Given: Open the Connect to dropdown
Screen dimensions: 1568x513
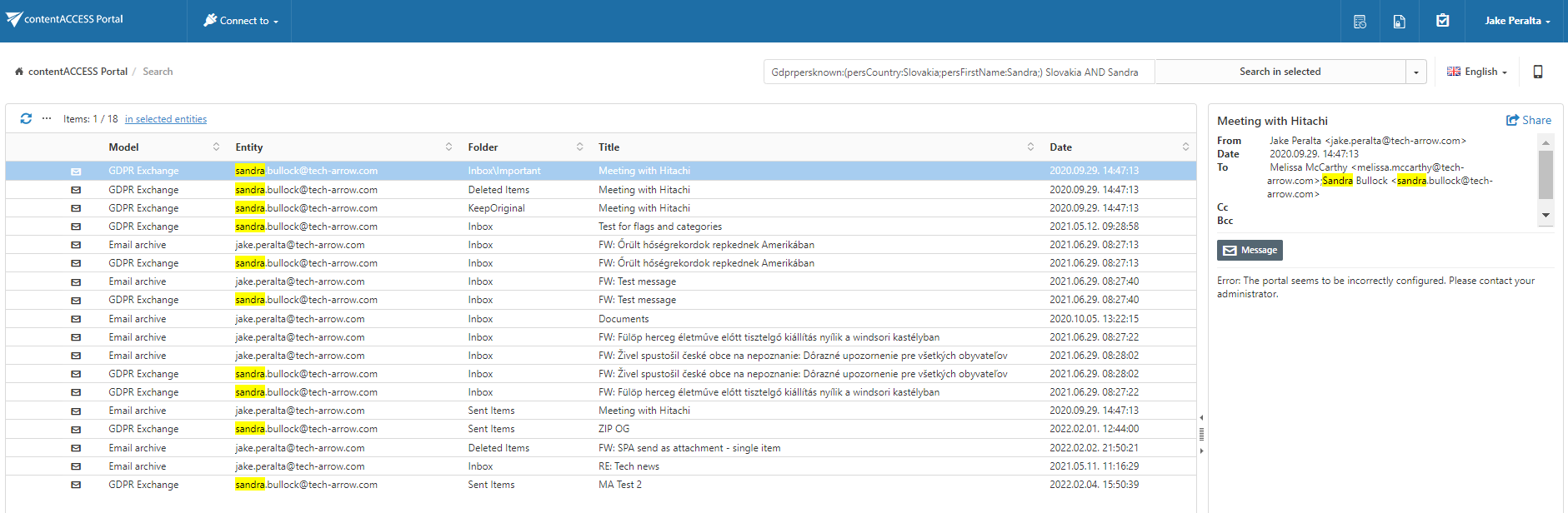Looking at the screenshot, I should (241, 21).
